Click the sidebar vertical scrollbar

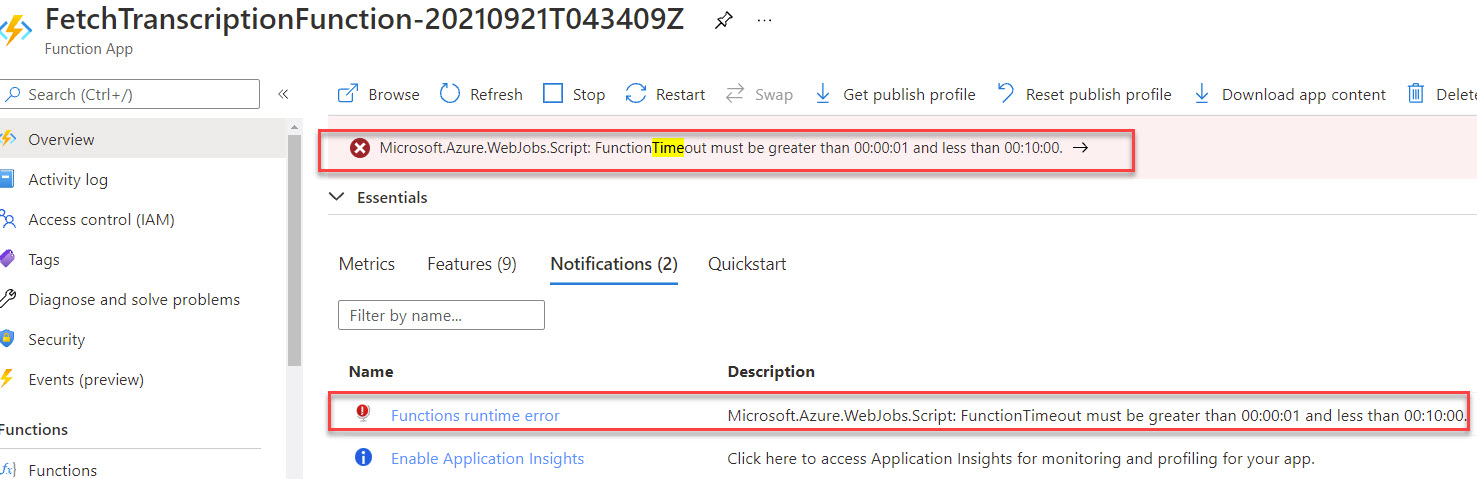click(x=294, y=250)
